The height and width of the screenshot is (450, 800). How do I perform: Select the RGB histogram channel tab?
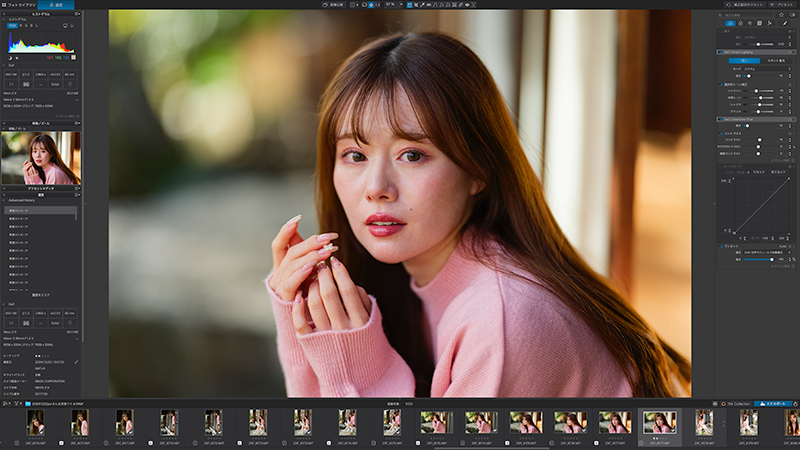coord(12,26)
